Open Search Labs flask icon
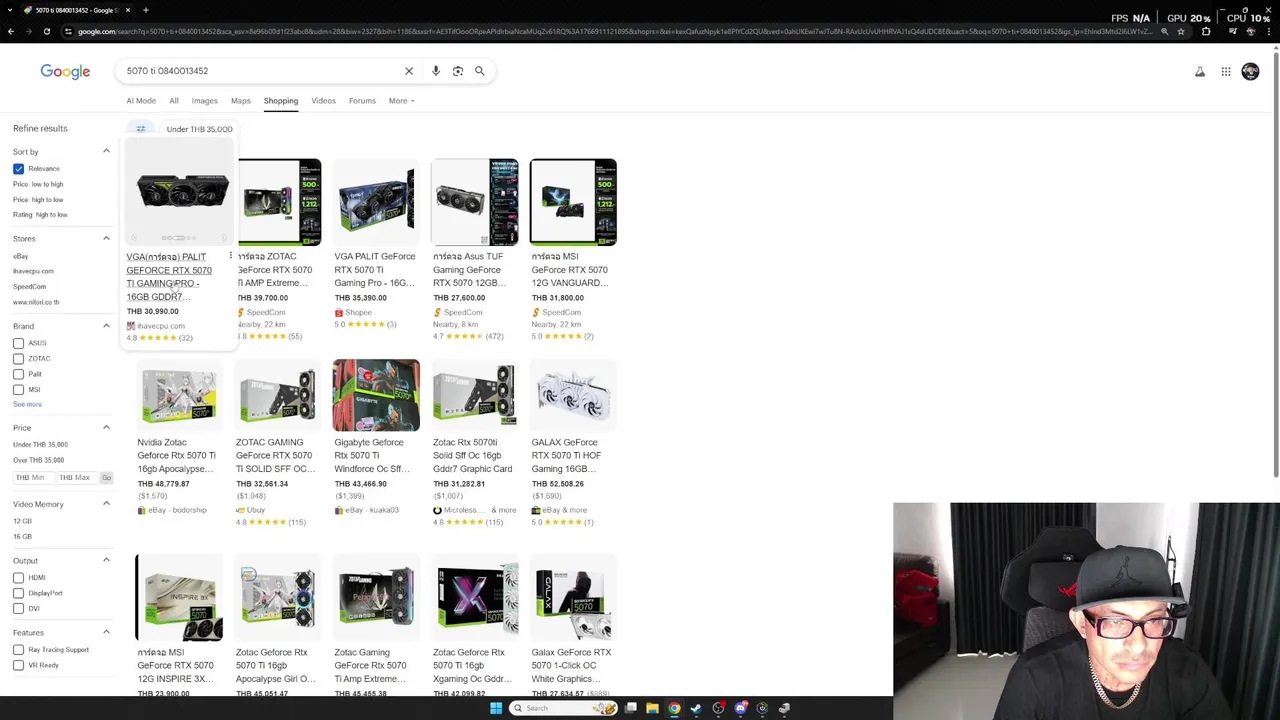 [1200, 72]
